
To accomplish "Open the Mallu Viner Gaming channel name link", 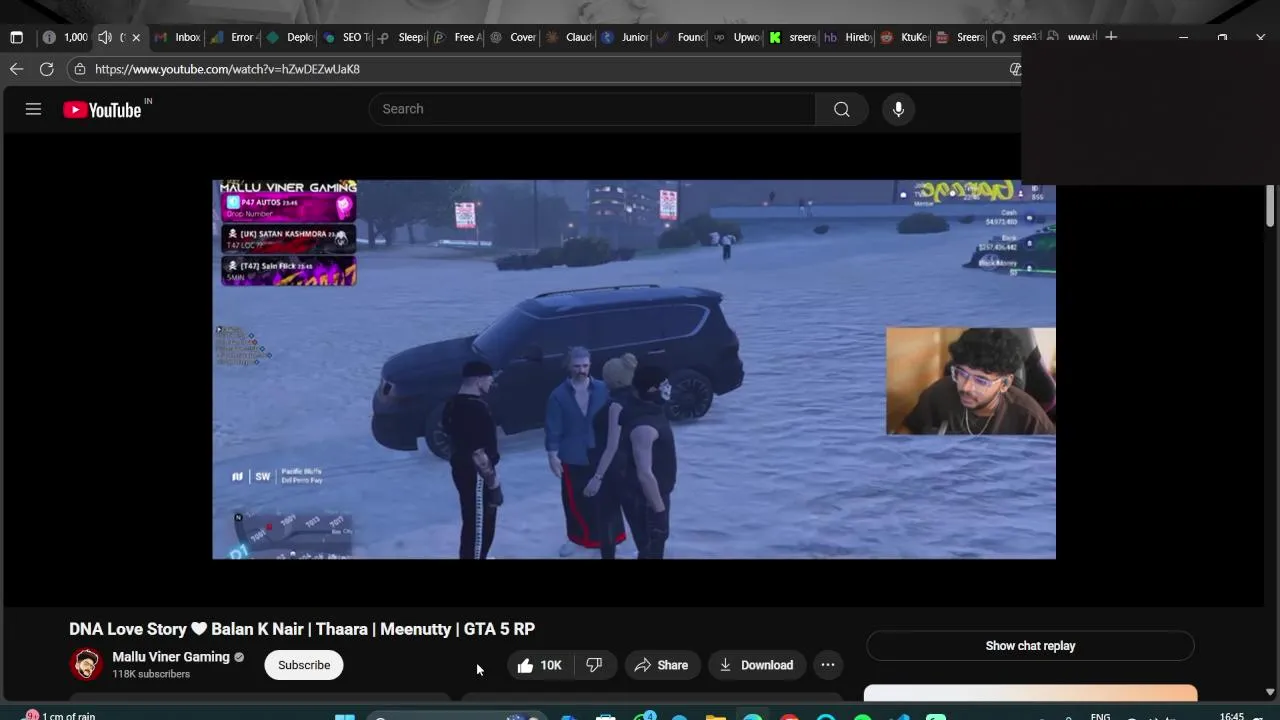I will click(x=171, y=657).
